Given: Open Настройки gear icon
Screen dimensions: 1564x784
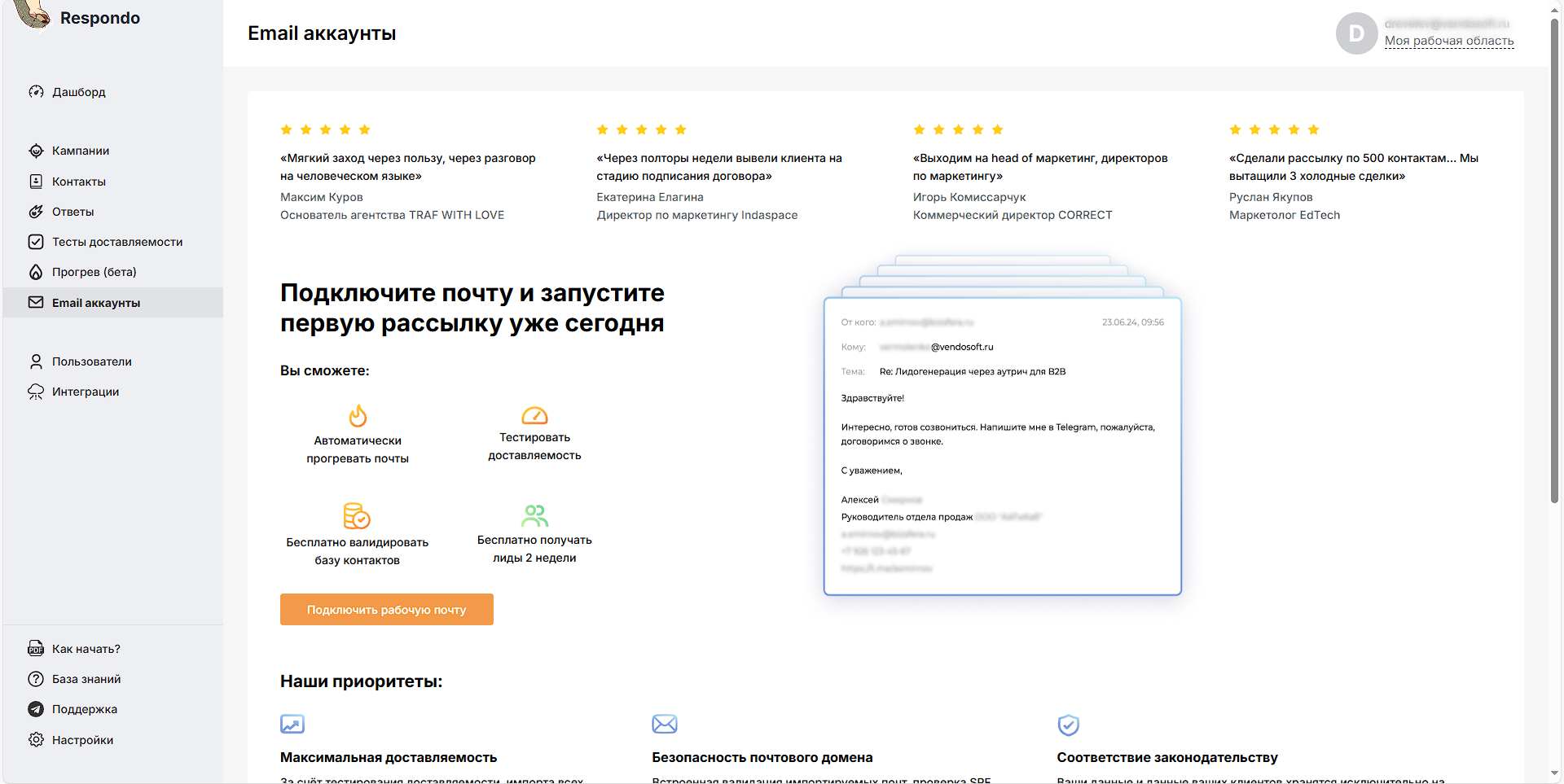Looking at the screenshot, I should [36, 739].
